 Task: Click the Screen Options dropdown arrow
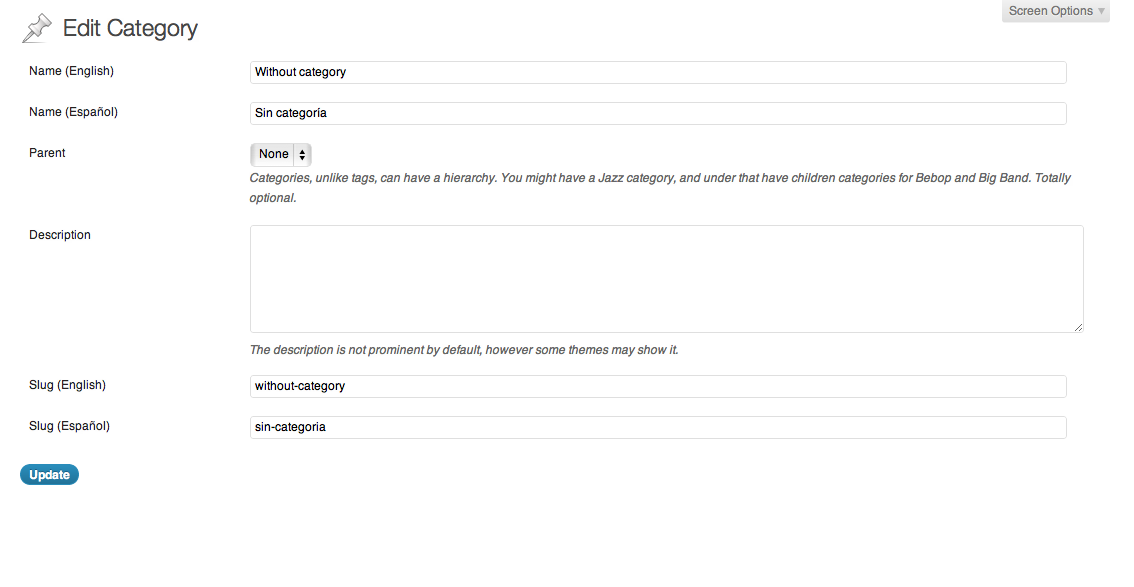click(x=1101, y=11)
